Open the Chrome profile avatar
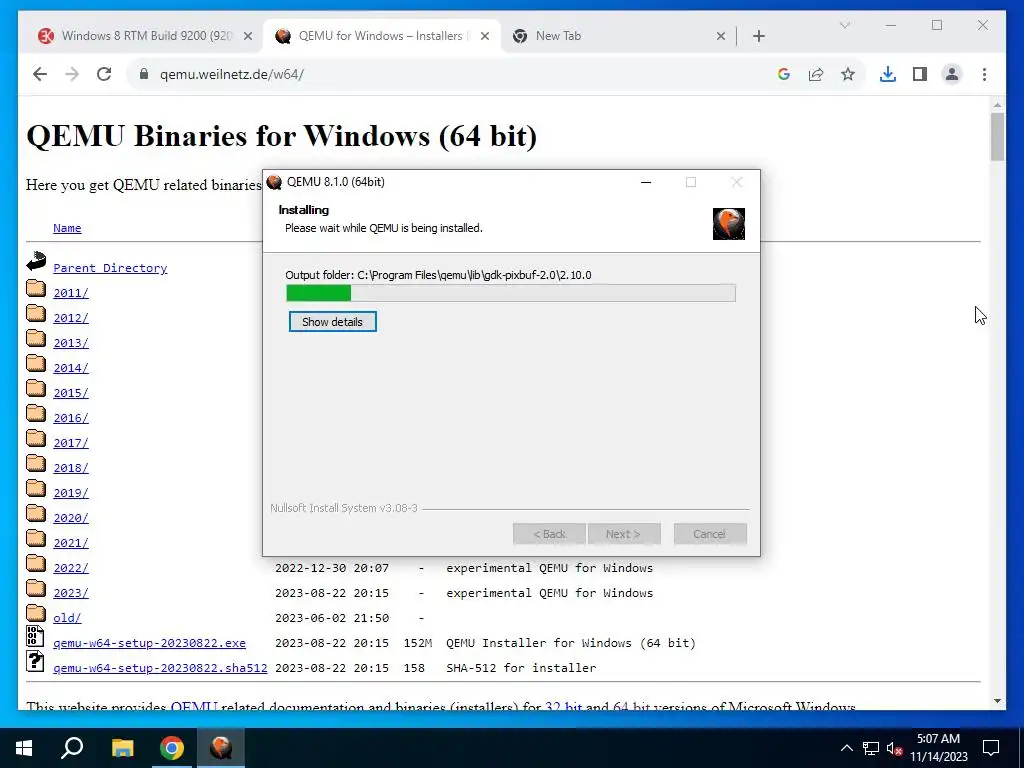Viewport: 1024px width, 768px height. 952,74
